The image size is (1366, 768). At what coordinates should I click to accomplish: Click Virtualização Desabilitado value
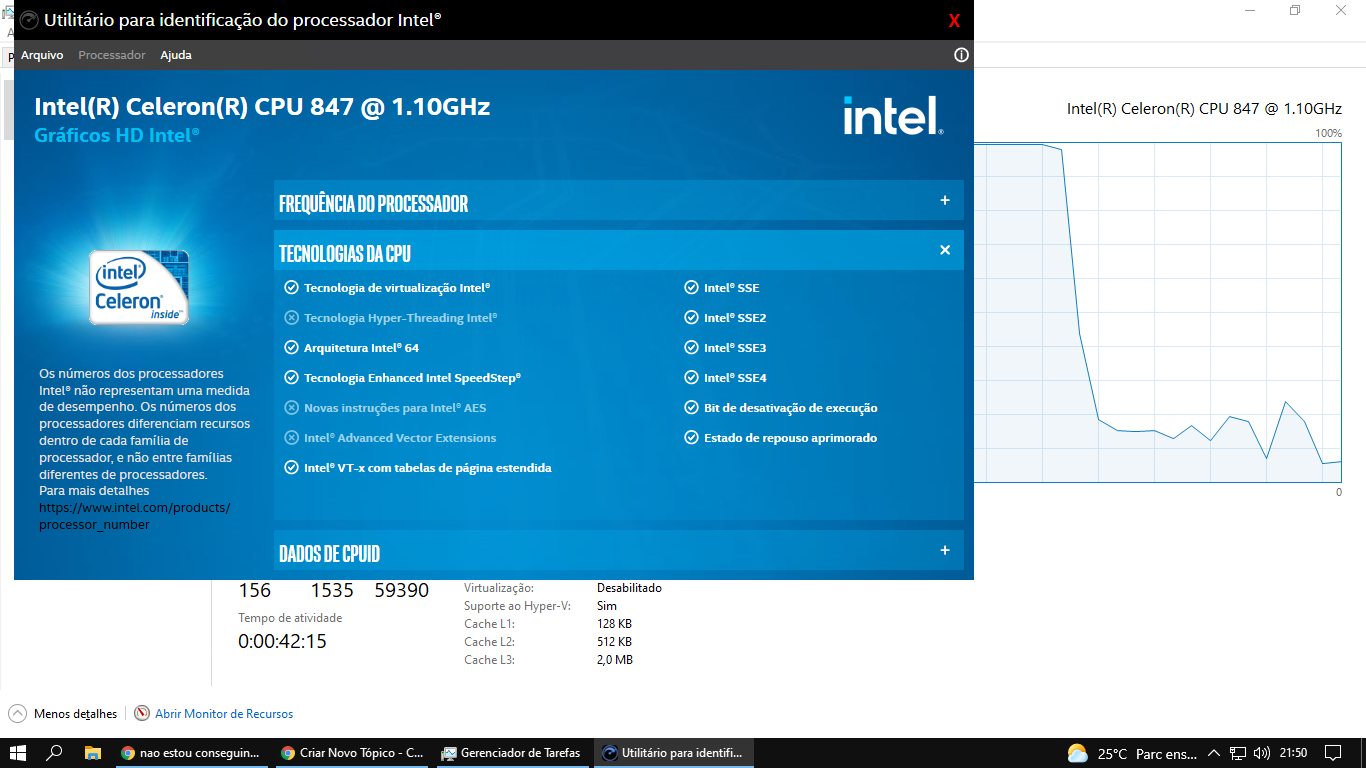[629, 588]
